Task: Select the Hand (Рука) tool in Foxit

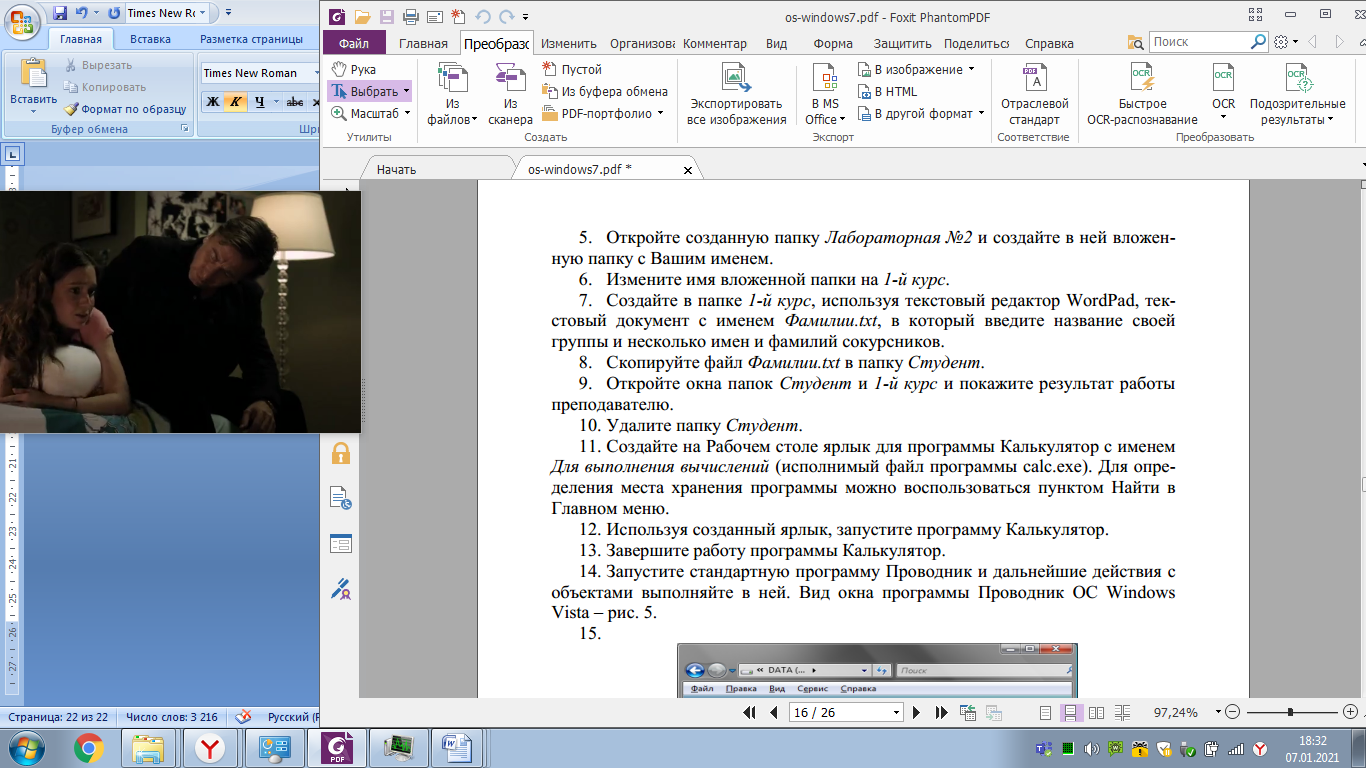Action: click(353, 70)
